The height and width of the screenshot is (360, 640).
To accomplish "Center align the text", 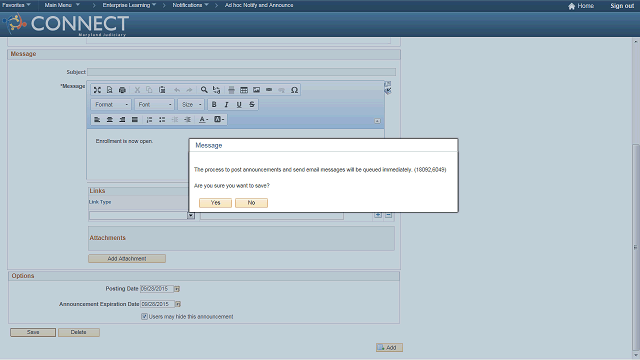I will (x=109, y=119).
